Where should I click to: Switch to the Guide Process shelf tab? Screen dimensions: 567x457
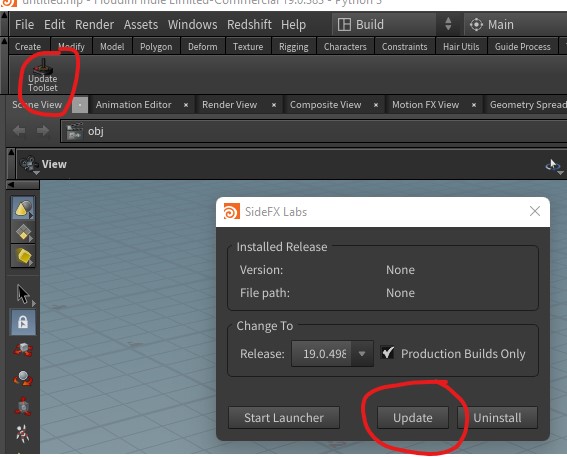coord(523,47)
